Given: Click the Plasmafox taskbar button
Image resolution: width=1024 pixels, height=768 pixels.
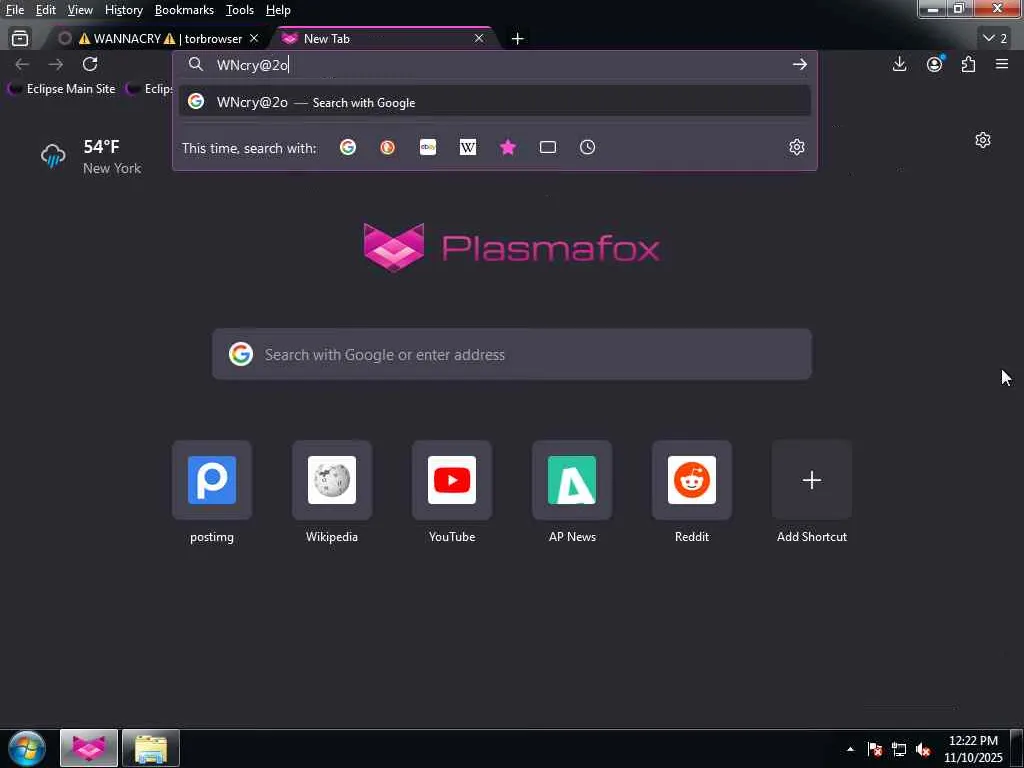Looking at the screenshot, I should click(x=89, y=748).
